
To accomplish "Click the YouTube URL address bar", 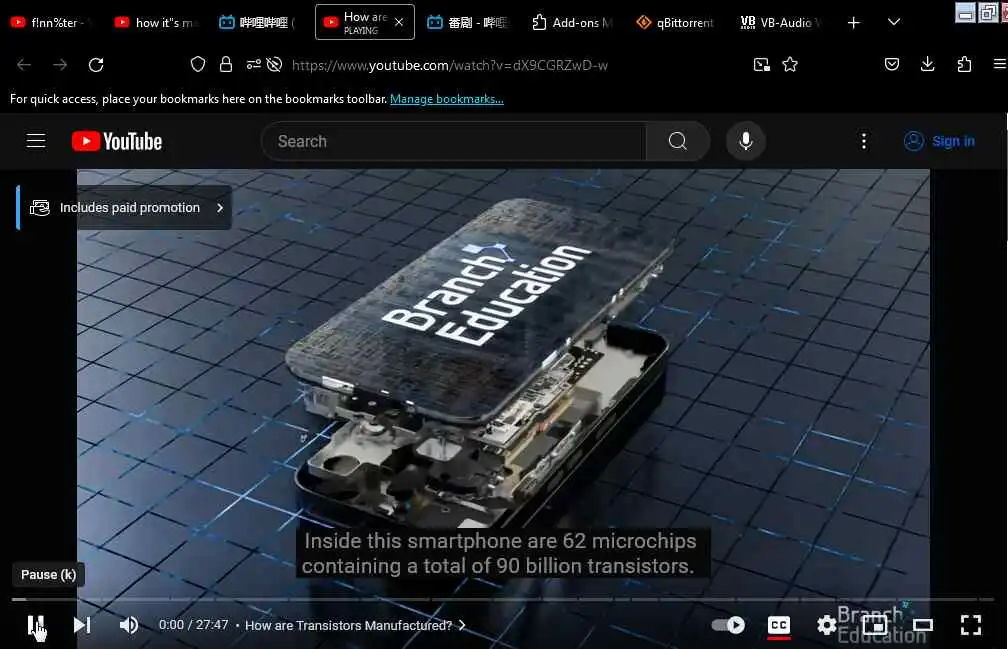I will 450,65.
